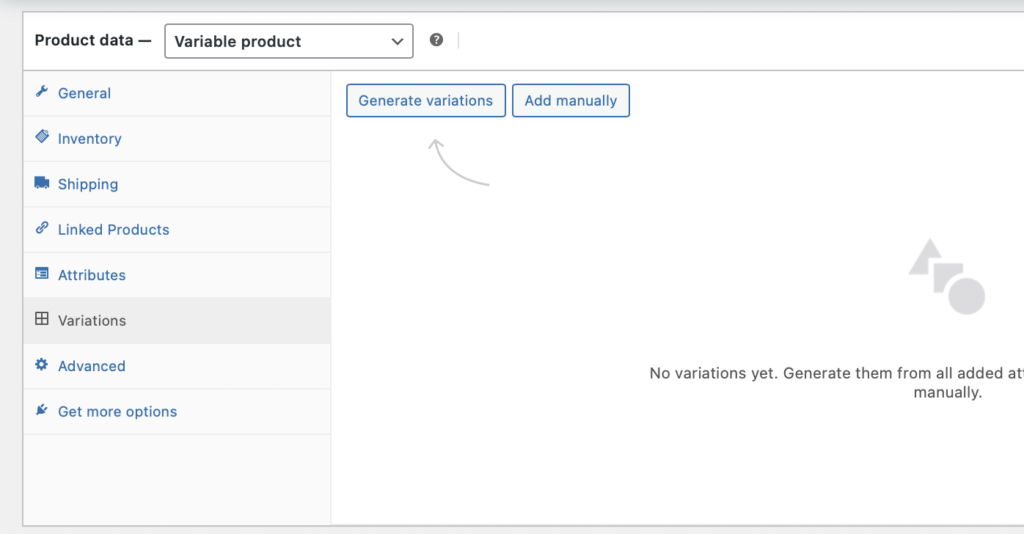The height and width of the screenshot is (534, 1024).
Task: Click the plug icon beside Get more options
Action: 41,410
